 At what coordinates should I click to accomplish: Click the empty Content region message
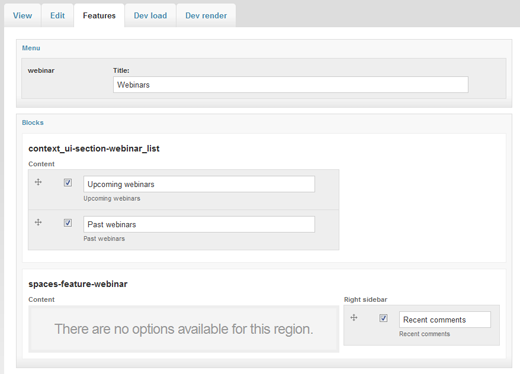(x=184, y=329)
